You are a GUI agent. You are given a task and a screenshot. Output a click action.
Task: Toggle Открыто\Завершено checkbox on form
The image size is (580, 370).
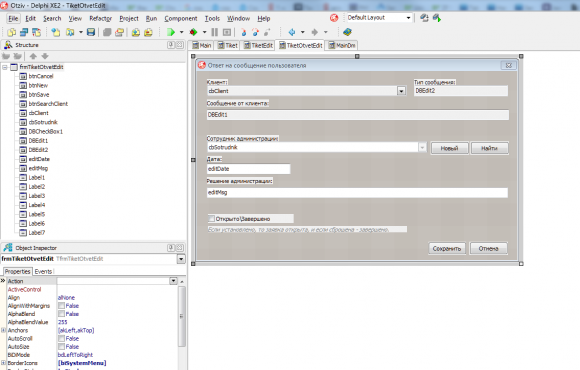[212, 219]
